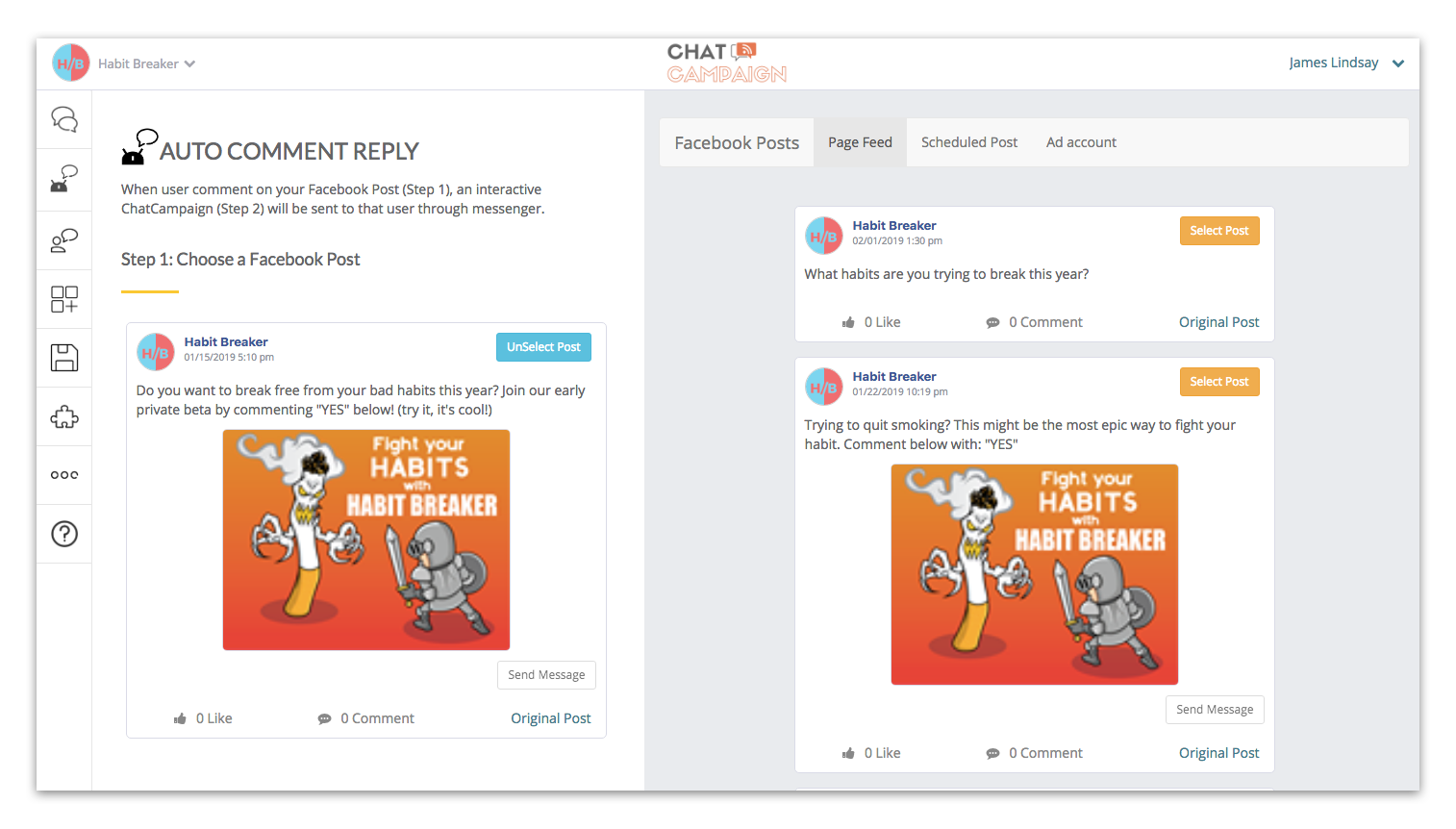Click comment bubble icon on the 01/22/2019 post
The width and height of the screenshot is (1456, 829).
[992, 754]
